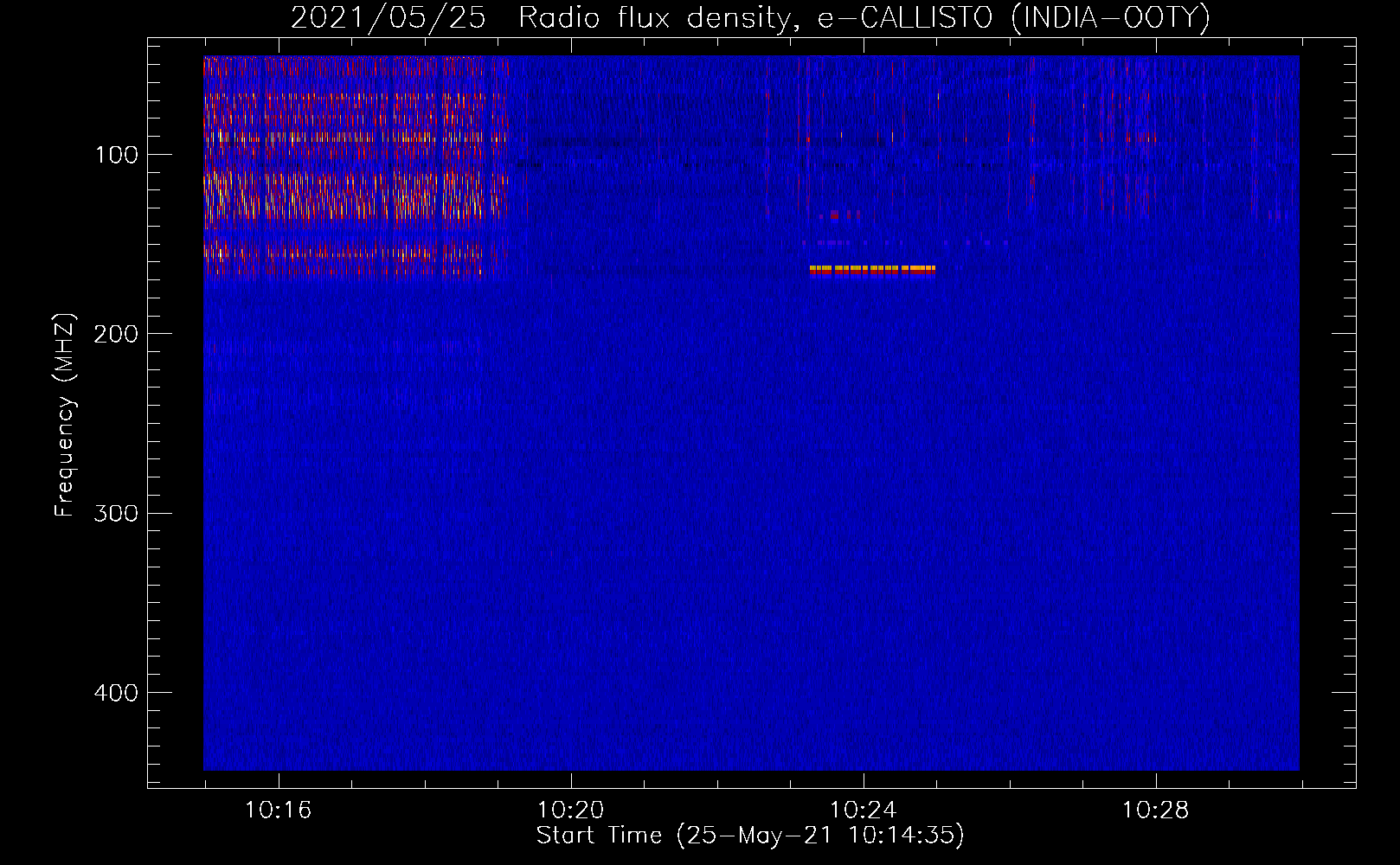The image size is (1400, 865).
Task: Click the 'Start Time (25-May-21 10:14:35)' label
Action: coord(750,836)
